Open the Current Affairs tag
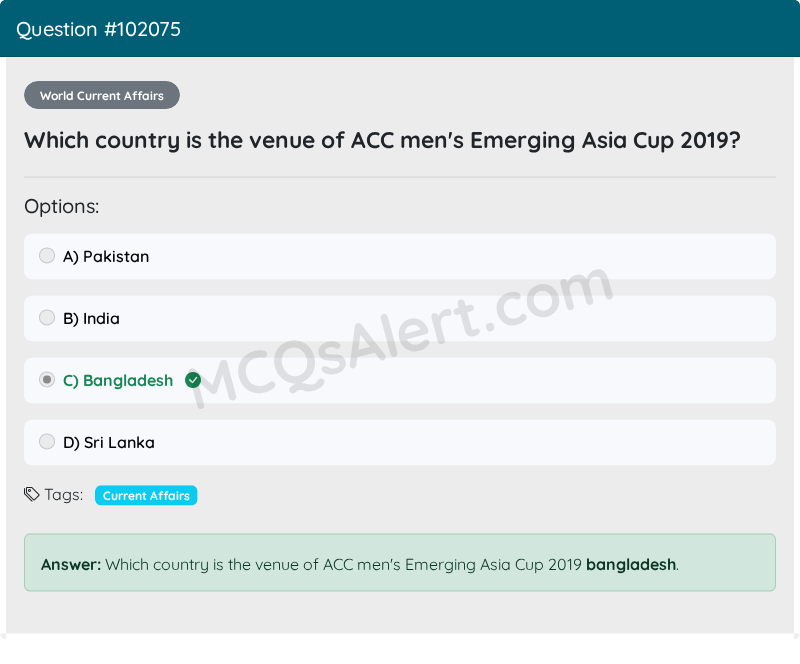 click(x=146, y=496)
